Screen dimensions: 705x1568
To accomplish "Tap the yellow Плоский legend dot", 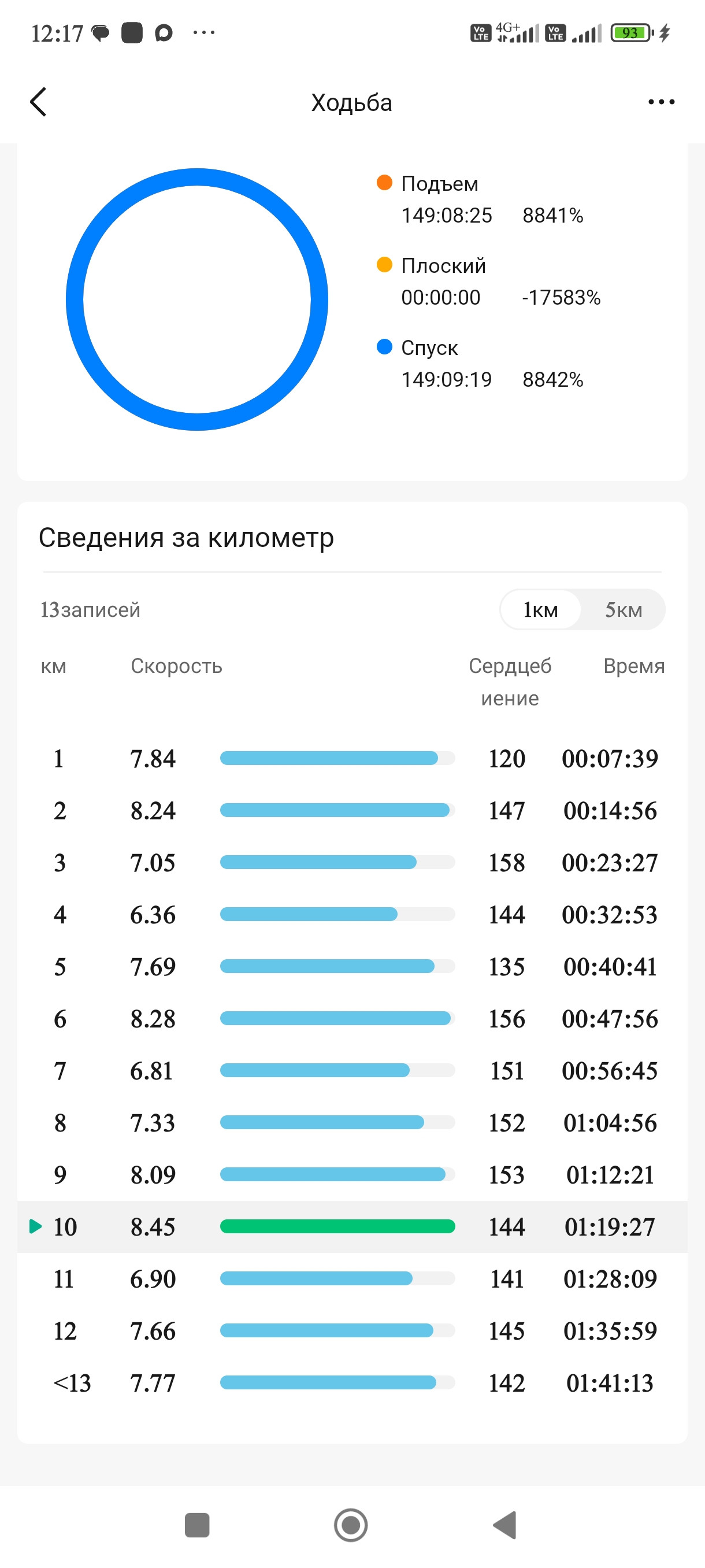I will pos(384,265).
